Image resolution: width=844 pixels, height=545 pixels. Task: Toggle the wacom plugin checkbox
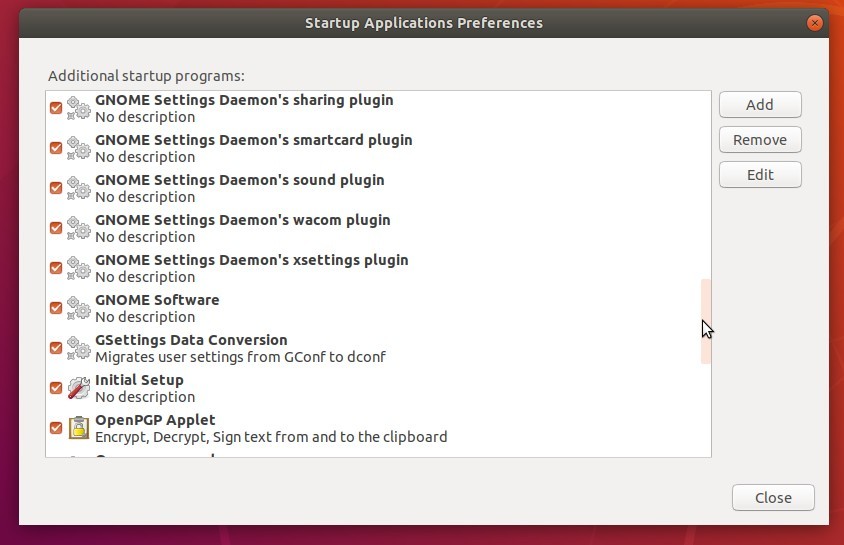point(56,228)
